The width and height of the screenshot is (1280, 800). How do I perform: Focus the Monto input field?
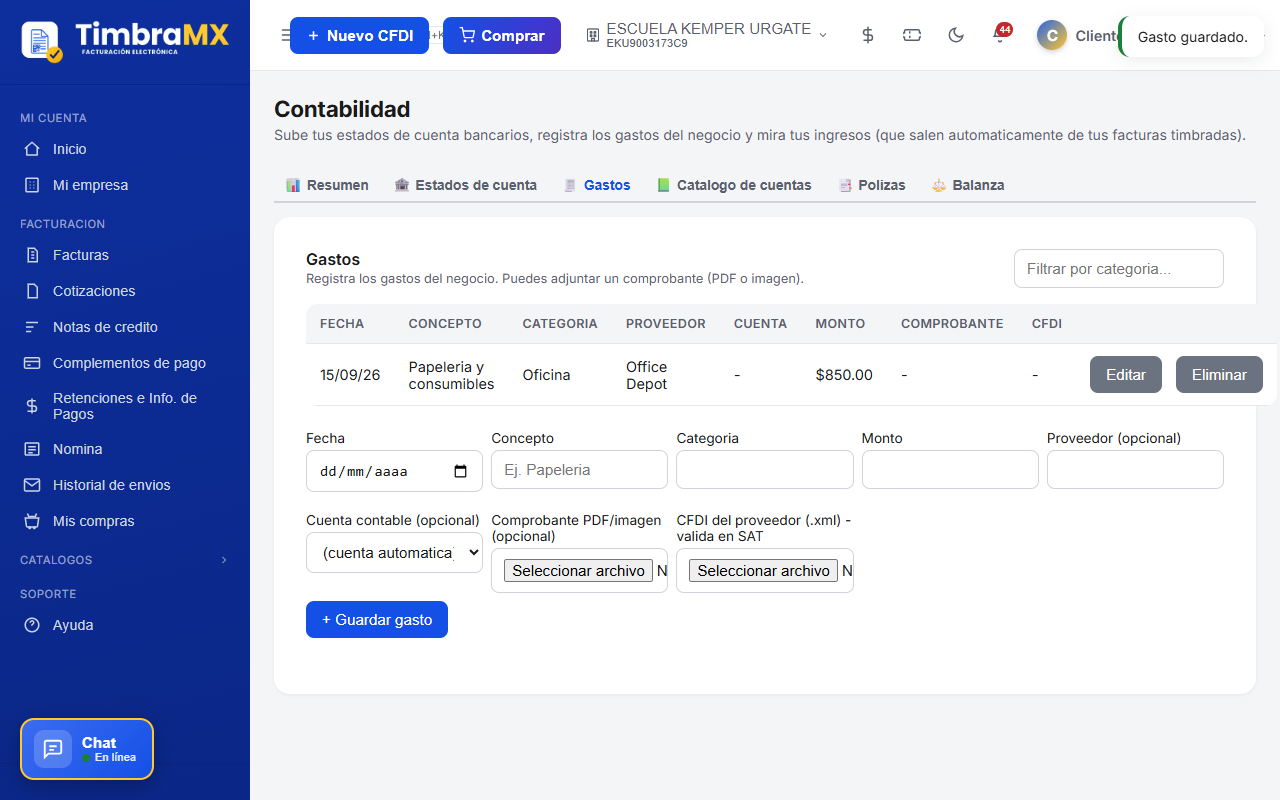(950, 470)
